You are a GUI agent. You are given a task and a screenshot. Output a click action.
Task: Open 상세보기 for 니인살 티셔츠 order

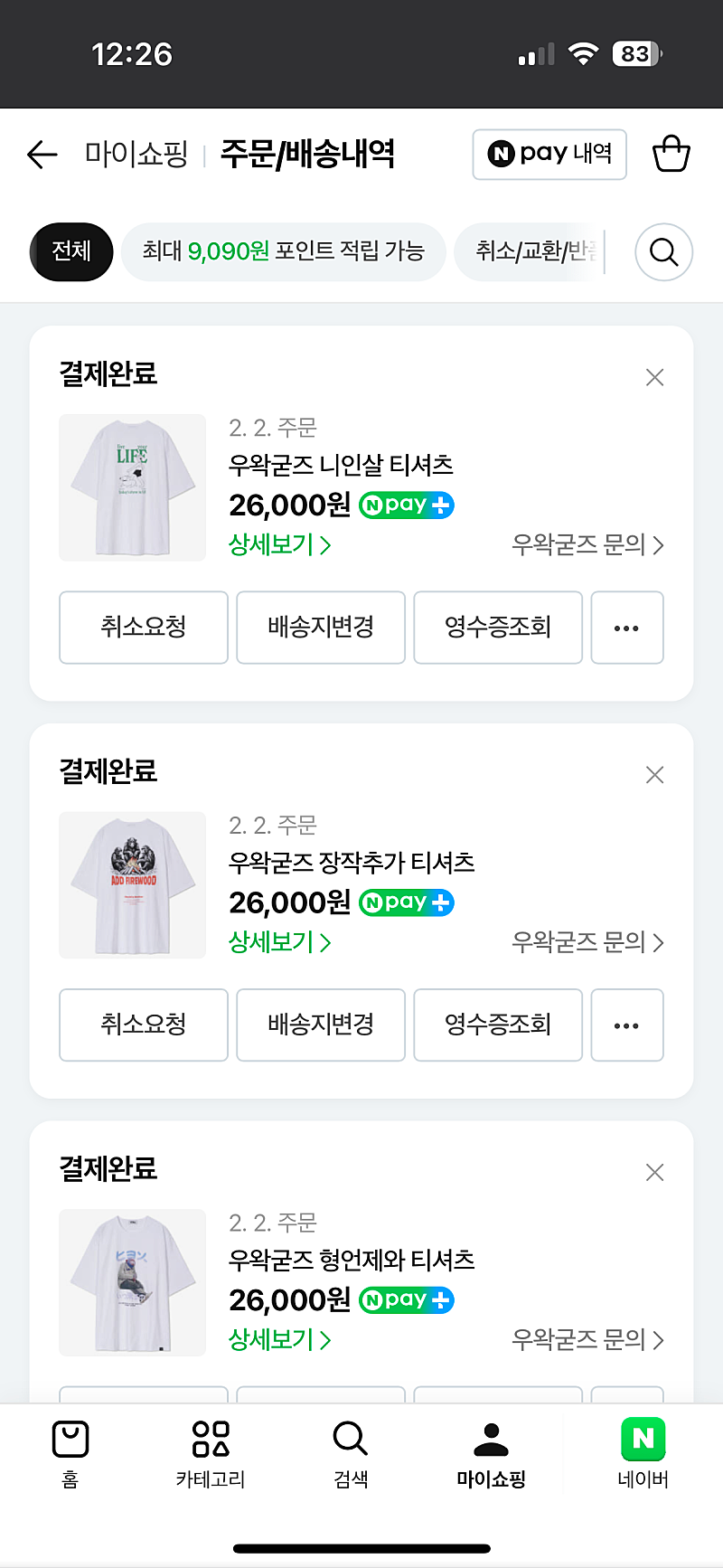pyautogui.click(x=279, y=544)
